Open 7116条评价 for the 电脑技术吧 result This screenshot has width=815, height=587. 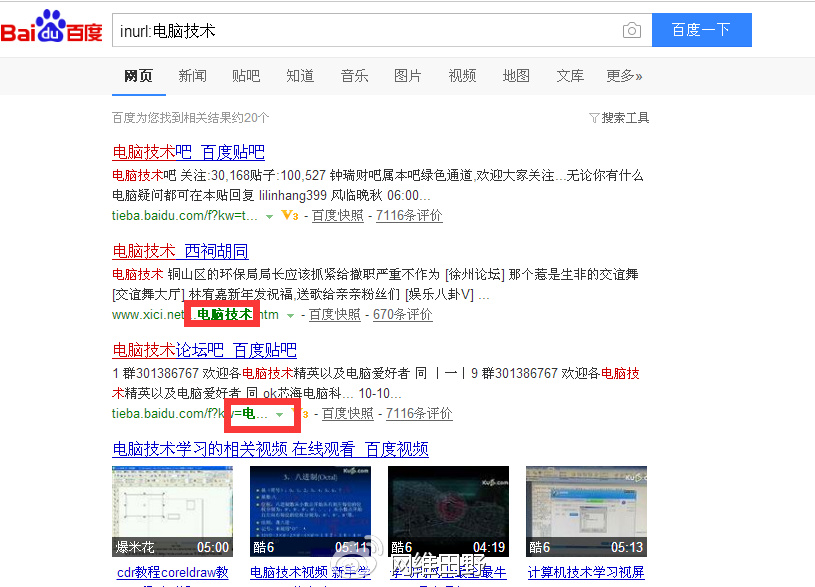coord(409,215)
